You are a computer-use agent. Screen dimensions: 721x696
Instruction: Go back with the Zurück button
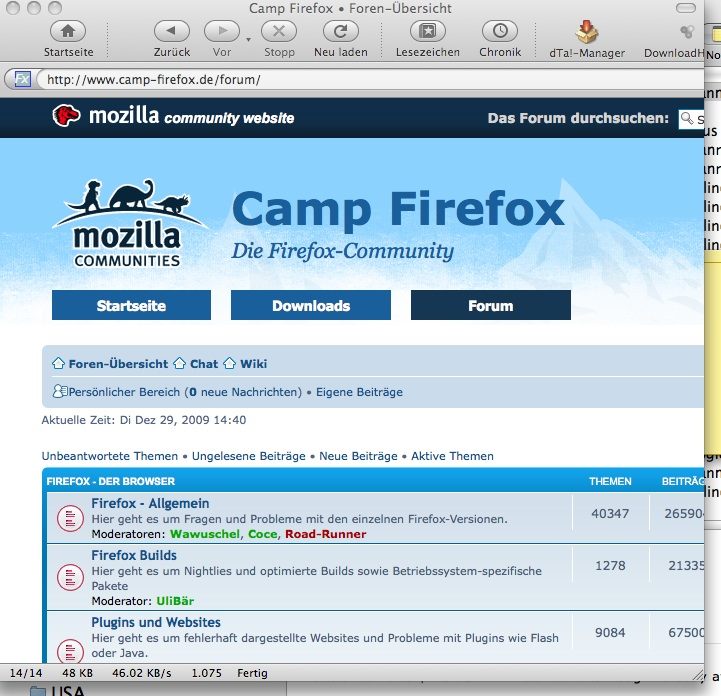172,31
